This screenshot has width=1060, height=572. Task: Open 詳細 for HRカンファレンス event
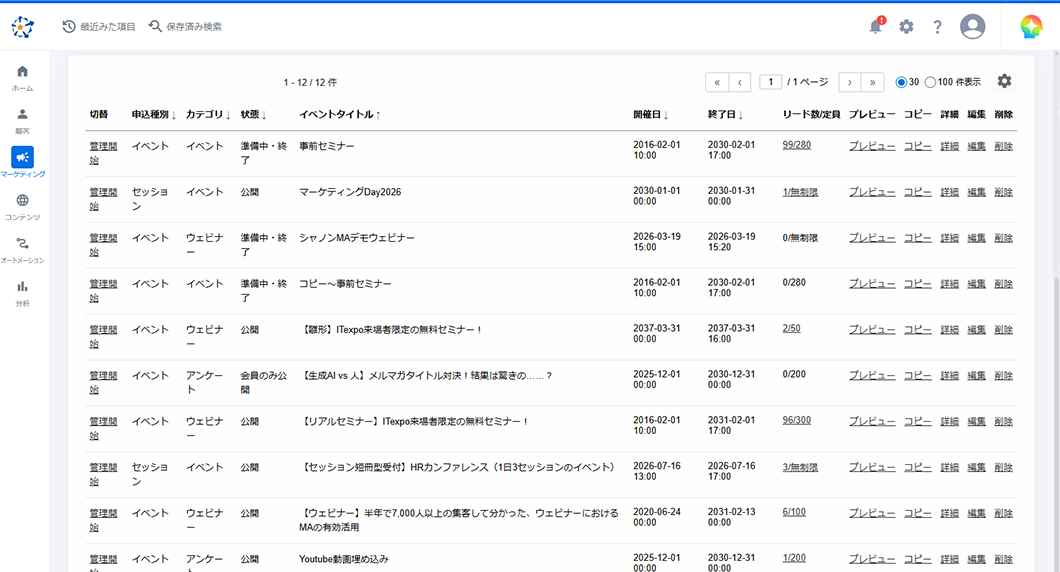coord(949,468)
